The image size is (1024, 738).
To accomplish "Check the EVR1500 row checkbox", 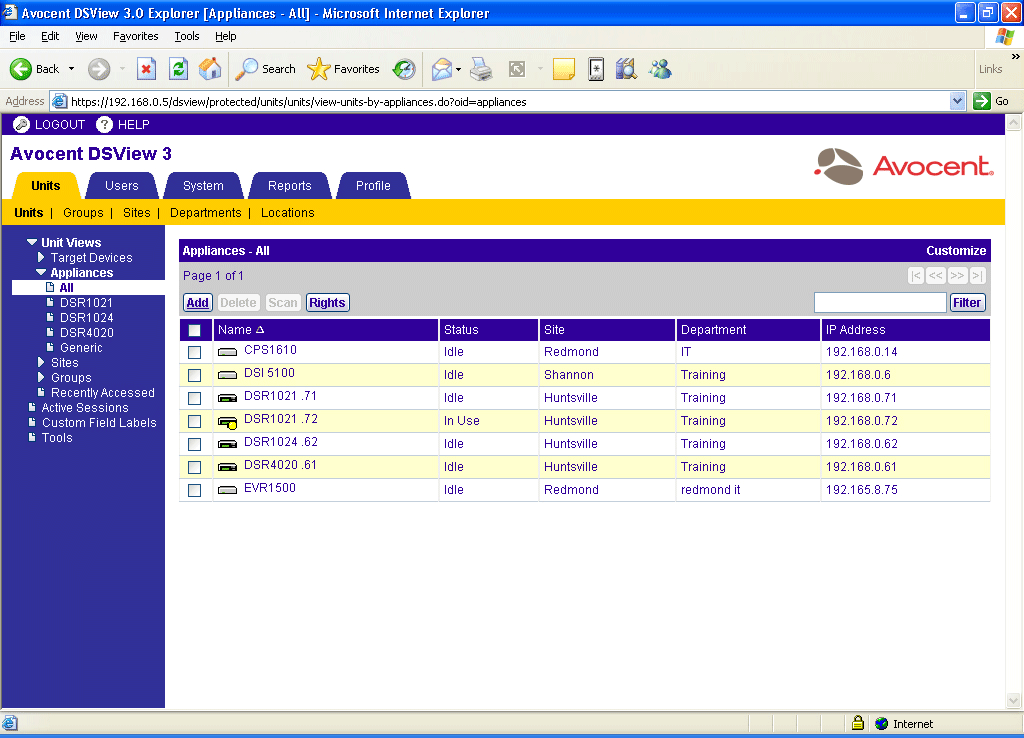I will click(x=195, y=490).
